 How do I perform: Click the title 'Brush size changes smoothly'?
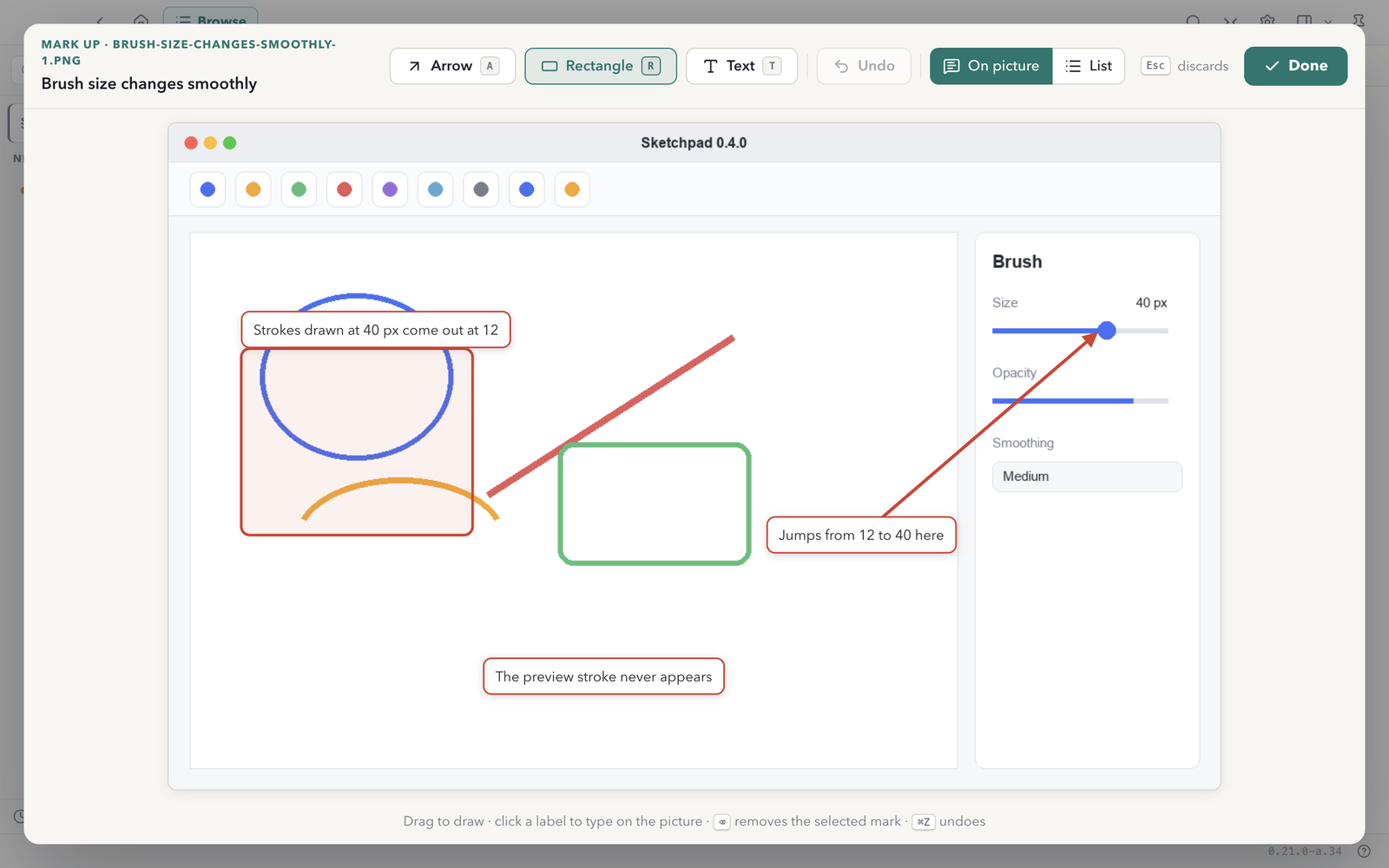pyautogui.click(x=149, y=83)
